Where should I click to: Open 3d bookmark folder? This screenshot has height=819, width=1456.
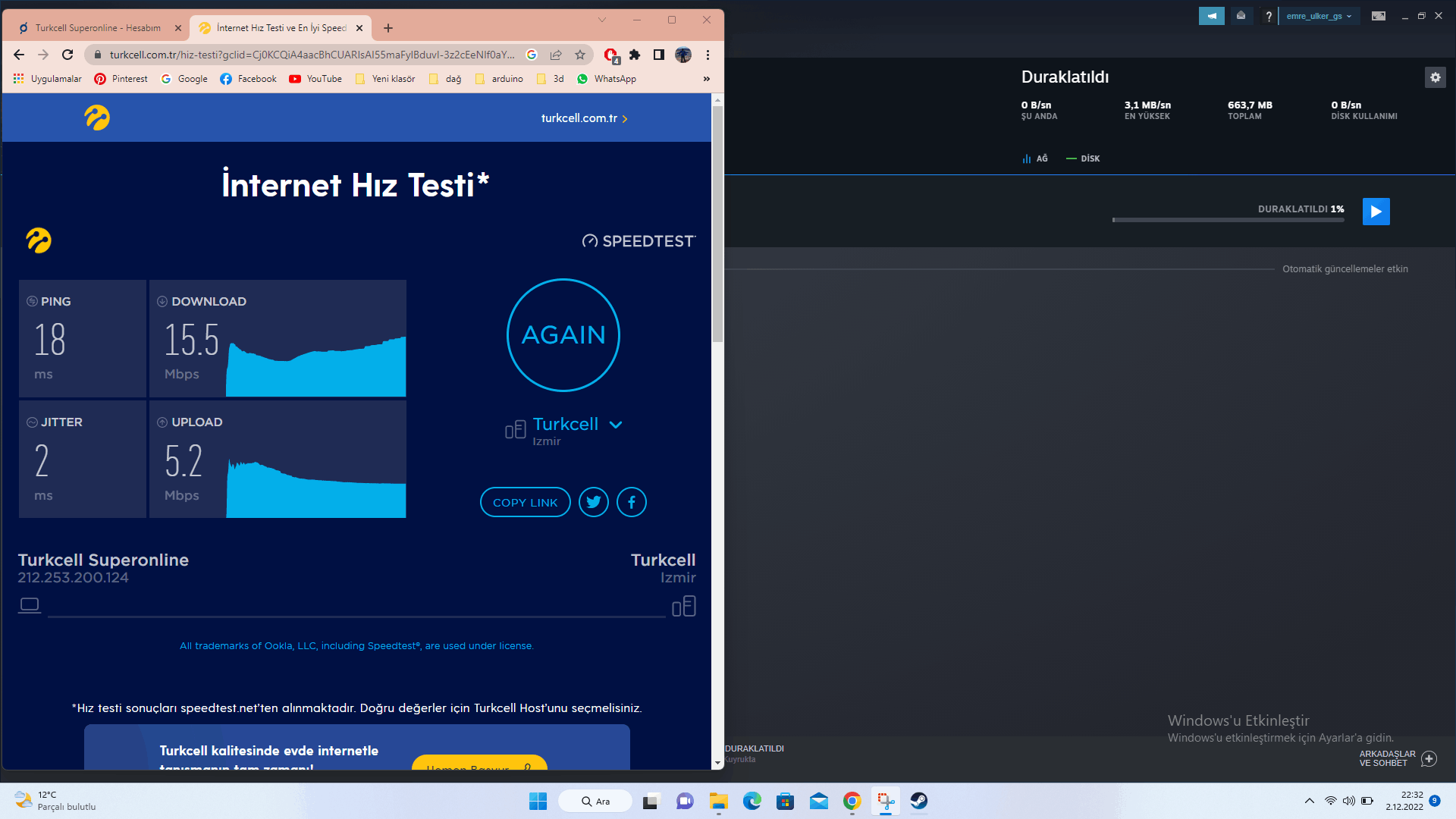click(x=550, y=79)
